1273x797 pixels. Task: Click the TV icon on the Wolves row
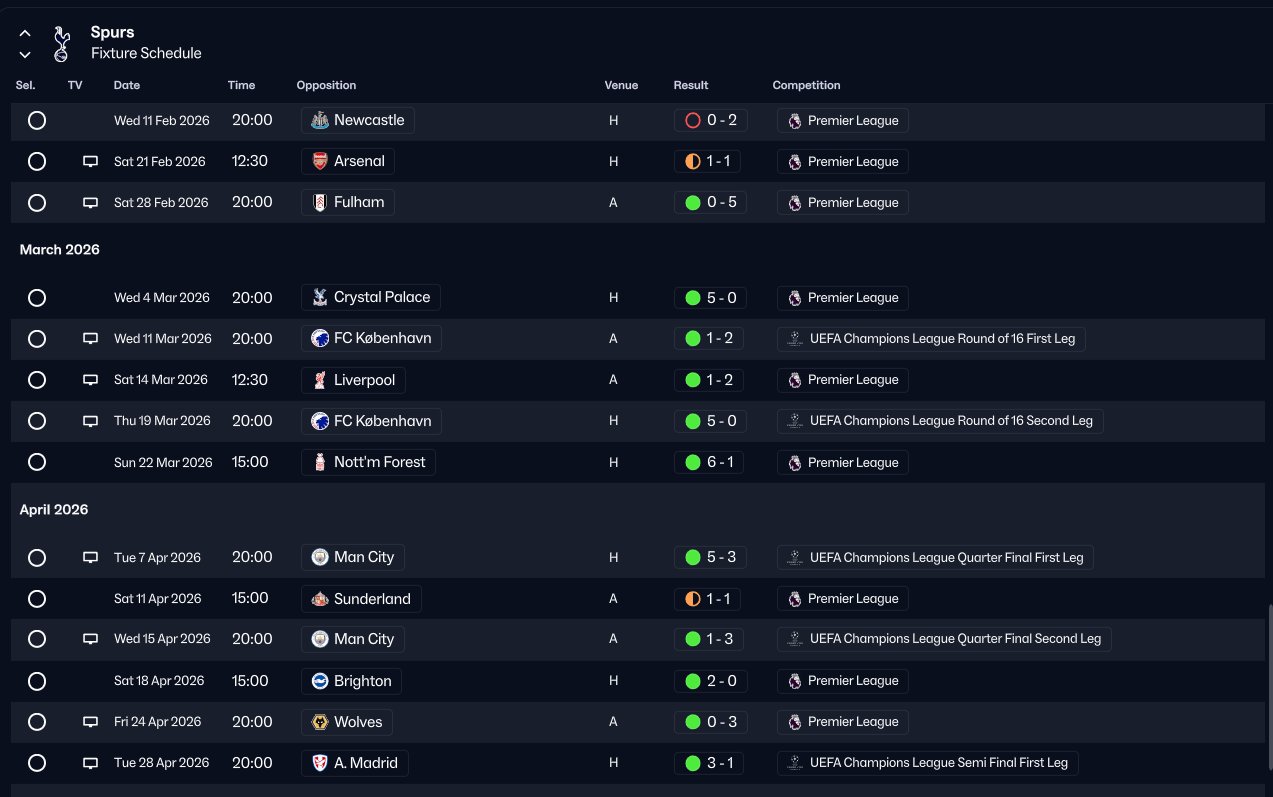pyautogui.click(x=90, y=722)
